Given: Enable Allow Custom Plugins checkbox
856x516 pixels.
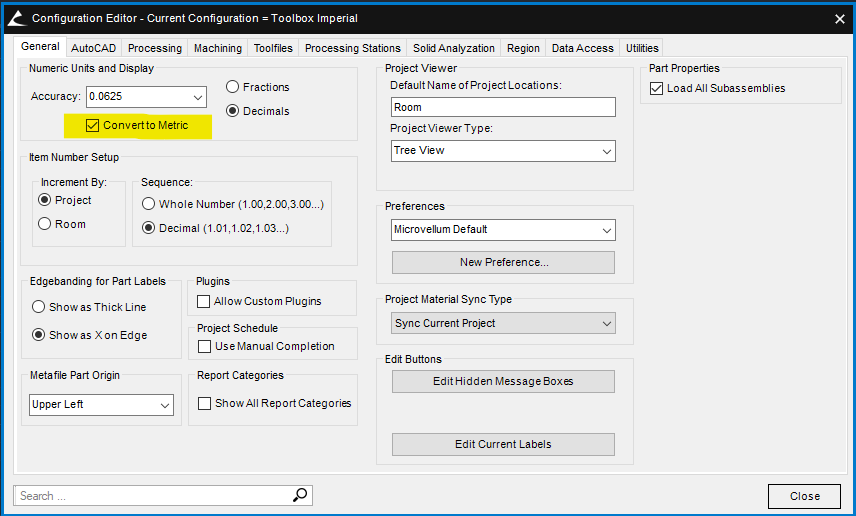Looking at the screenshot, I should pos(204,301).
